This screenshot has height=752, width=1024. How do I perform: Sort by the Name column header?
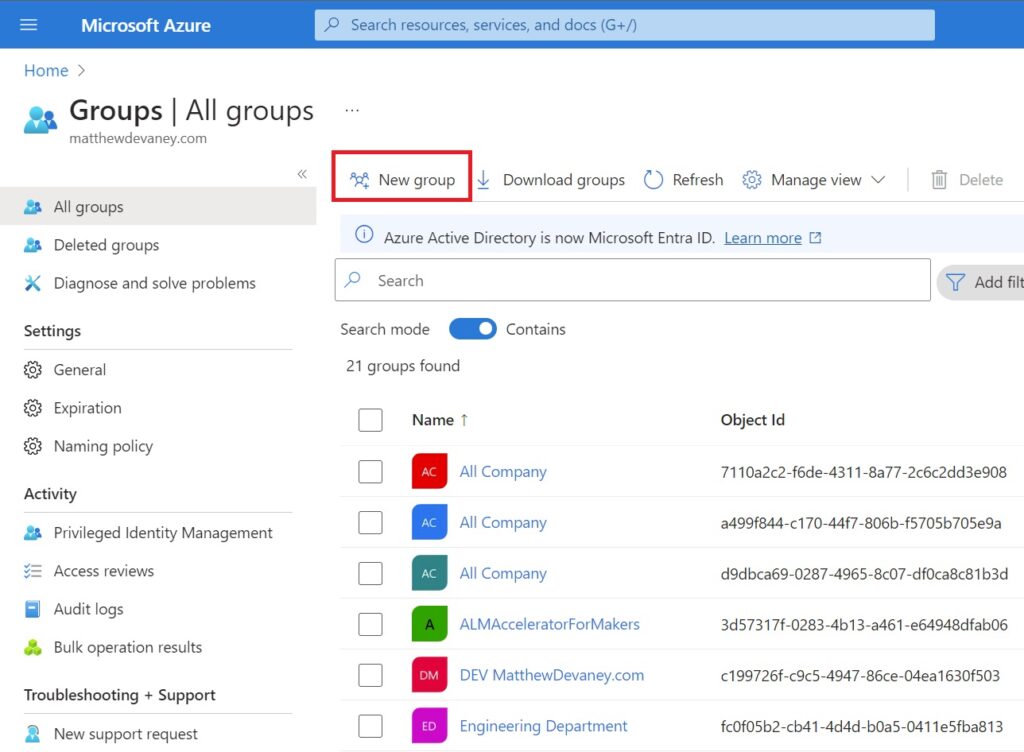432,420
